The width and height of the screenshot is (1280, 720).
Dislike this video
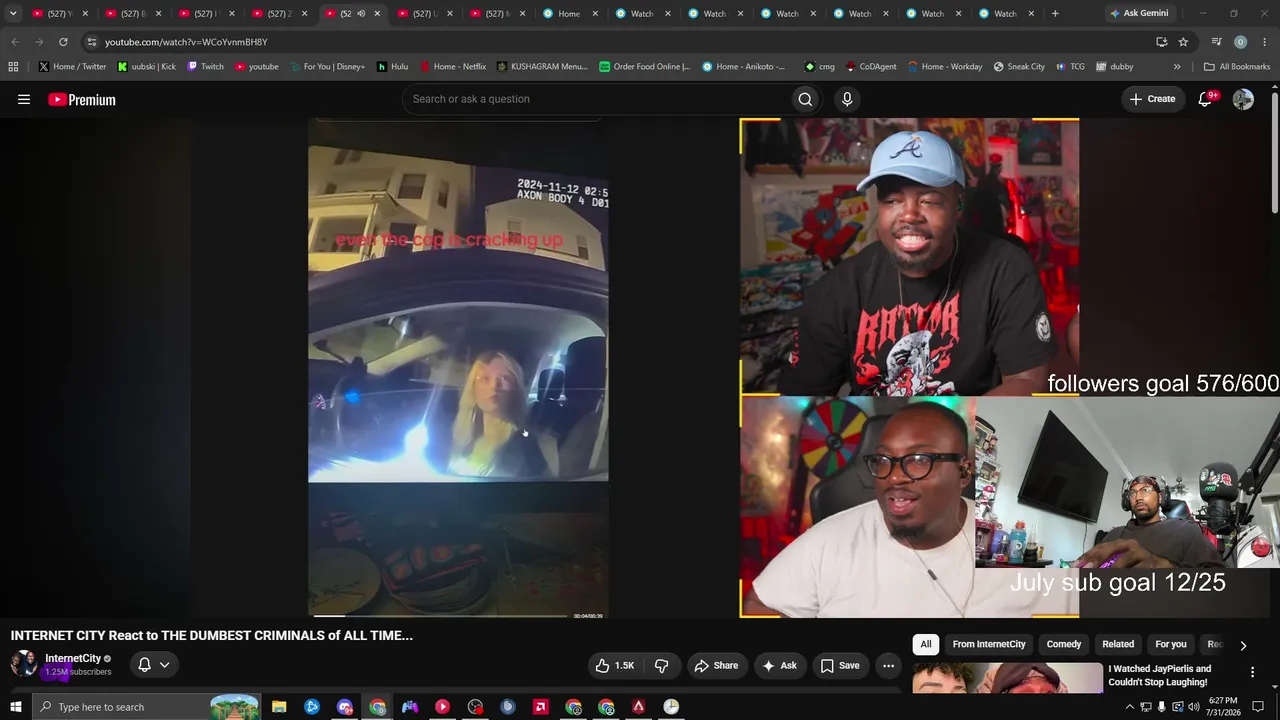(661, 665)
